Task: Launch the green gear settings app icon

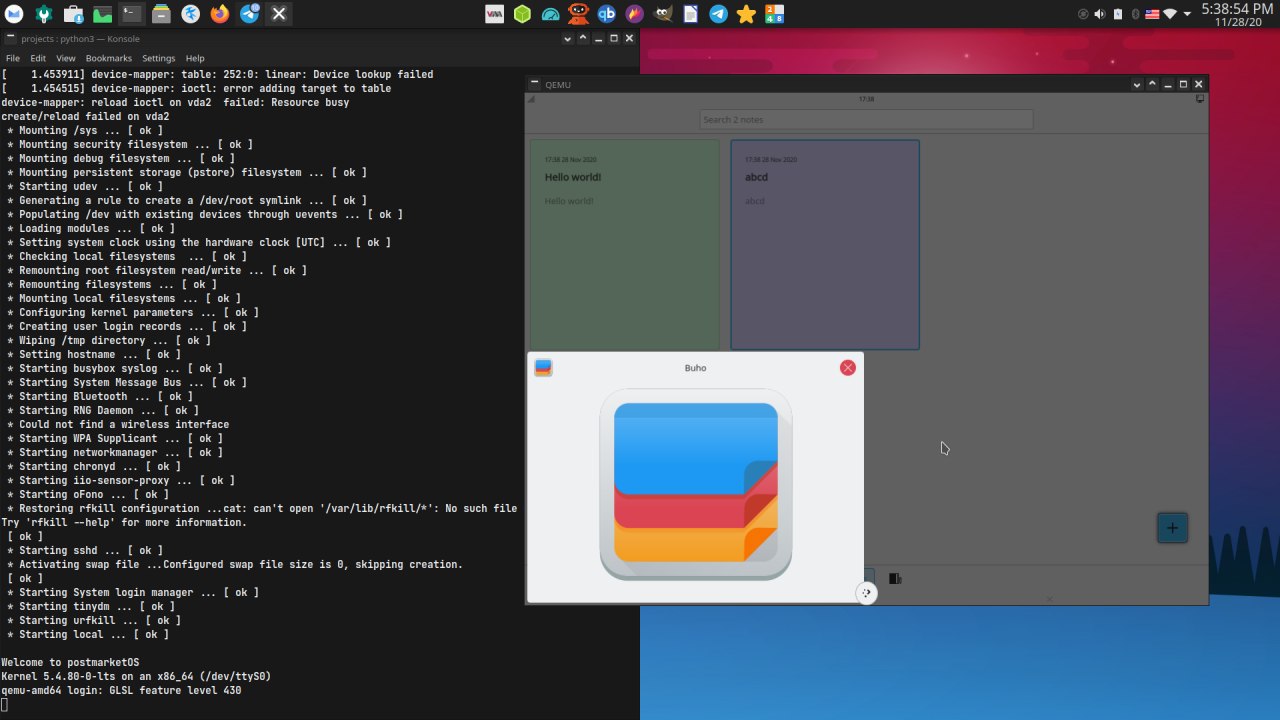Action: [43, 14]
